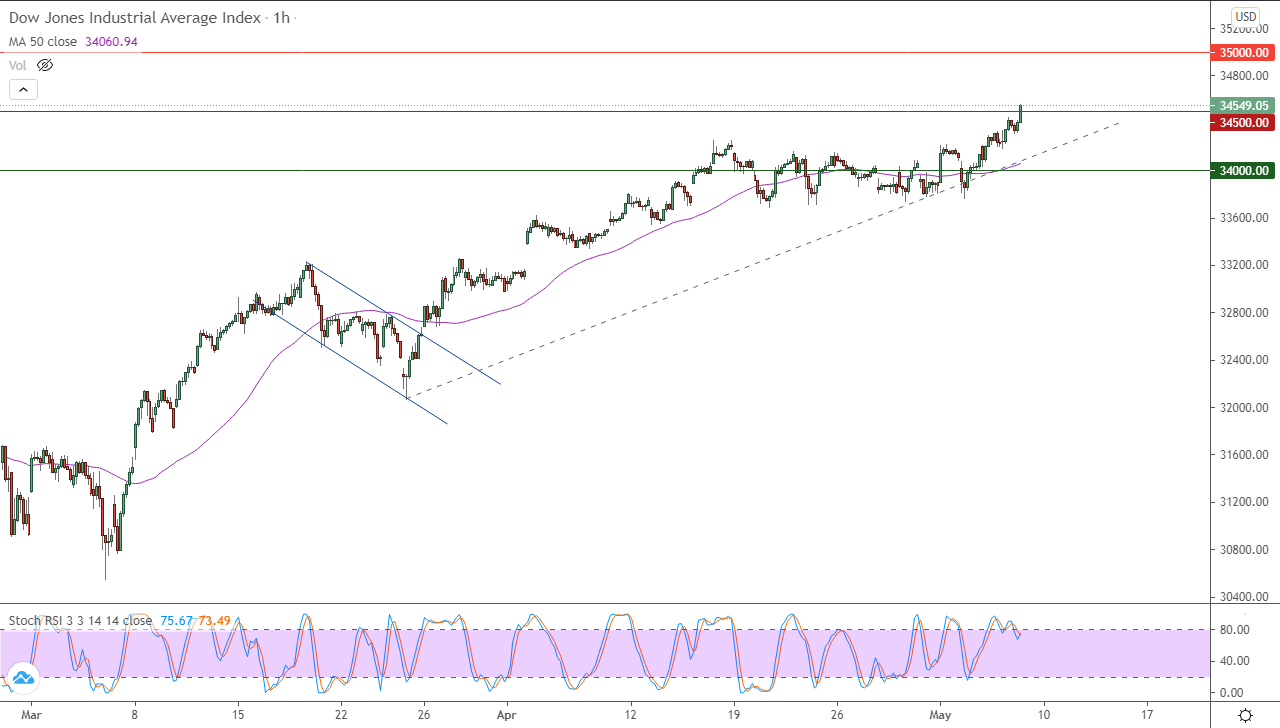
Task: Select the Stoch RSI 3 3 14 14 legend
Action: (x=80, y=620)
